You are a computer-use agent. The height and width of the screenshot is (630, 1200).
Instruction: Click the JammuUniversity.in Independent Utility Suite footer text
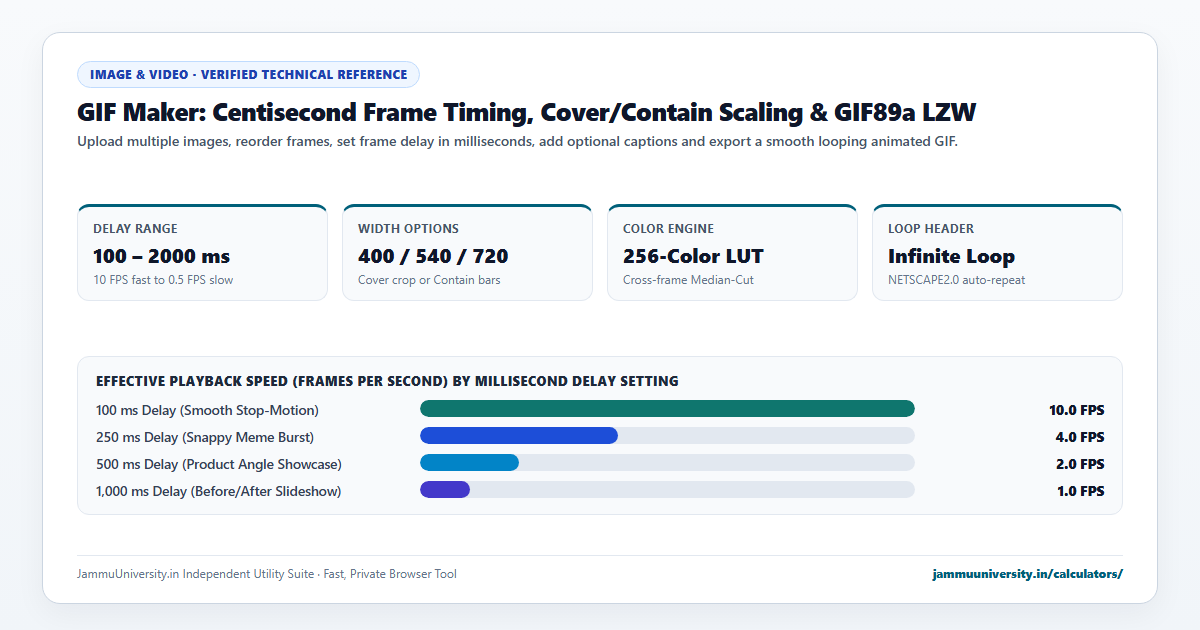[x=267, y=574]
